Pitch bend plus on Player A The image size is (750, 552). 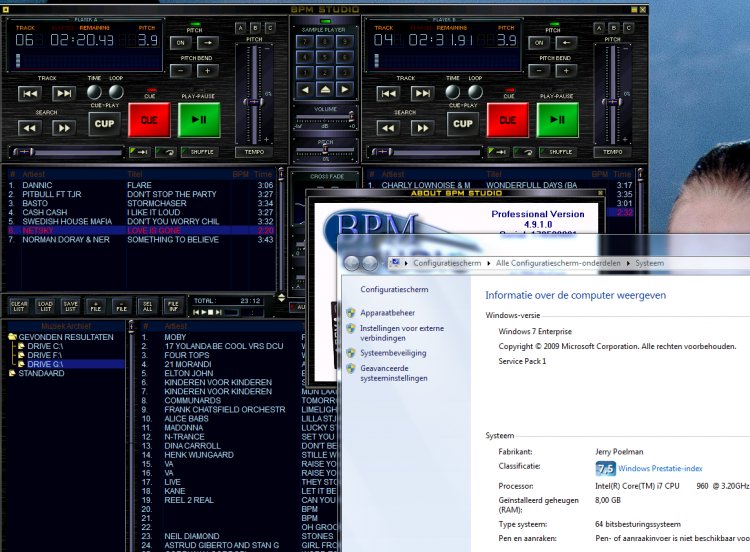click(x=207, y=71)
